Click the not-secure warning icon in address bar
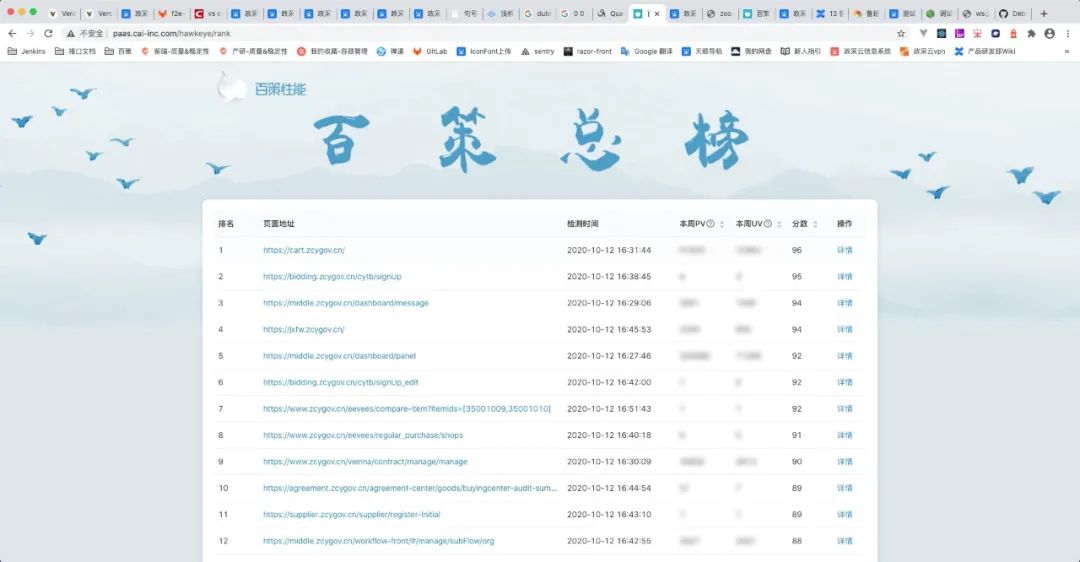Image resolution: width=1080 pixels, height=562 pixels. (70, 33)
